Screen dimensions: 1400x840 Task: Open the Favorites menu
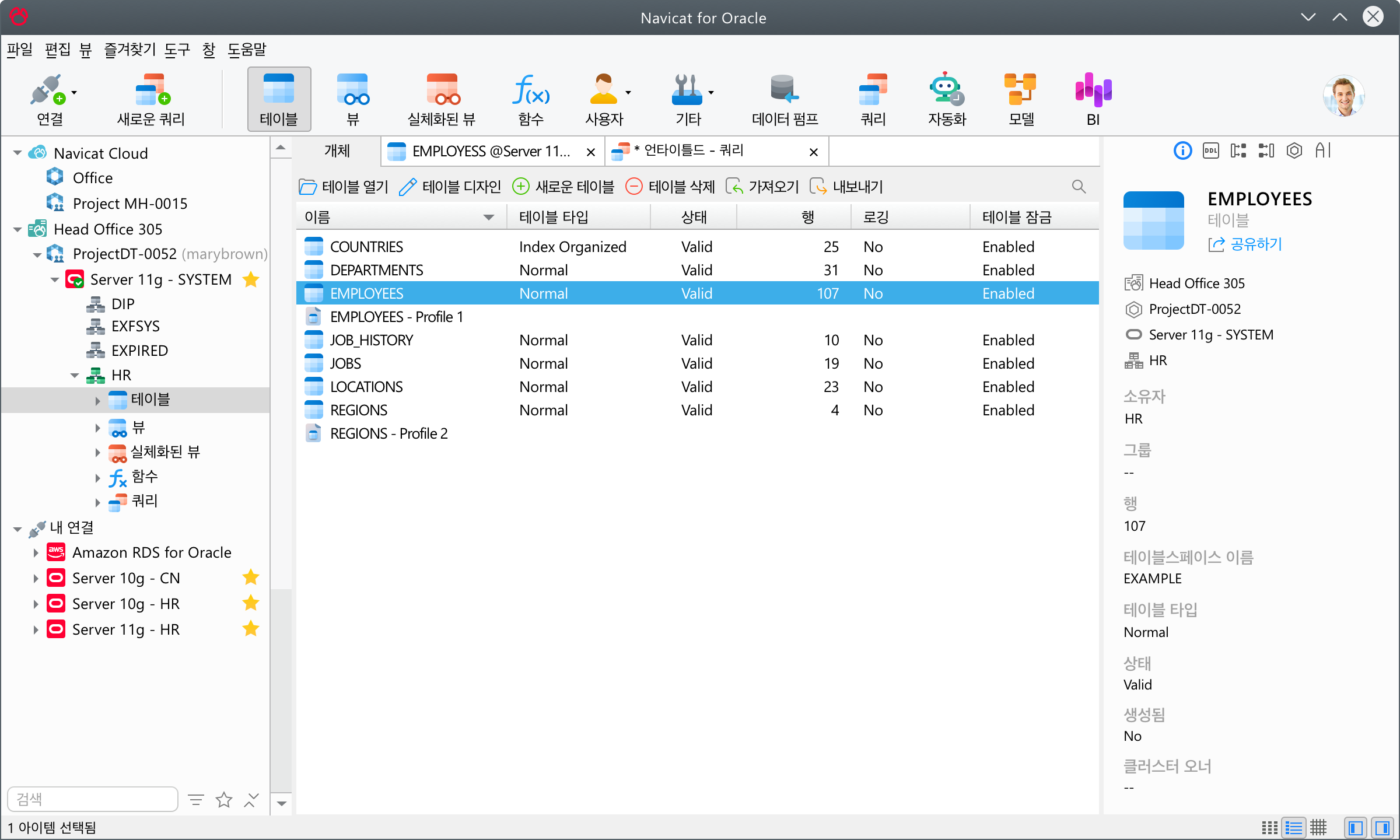(x=130, y=50)
